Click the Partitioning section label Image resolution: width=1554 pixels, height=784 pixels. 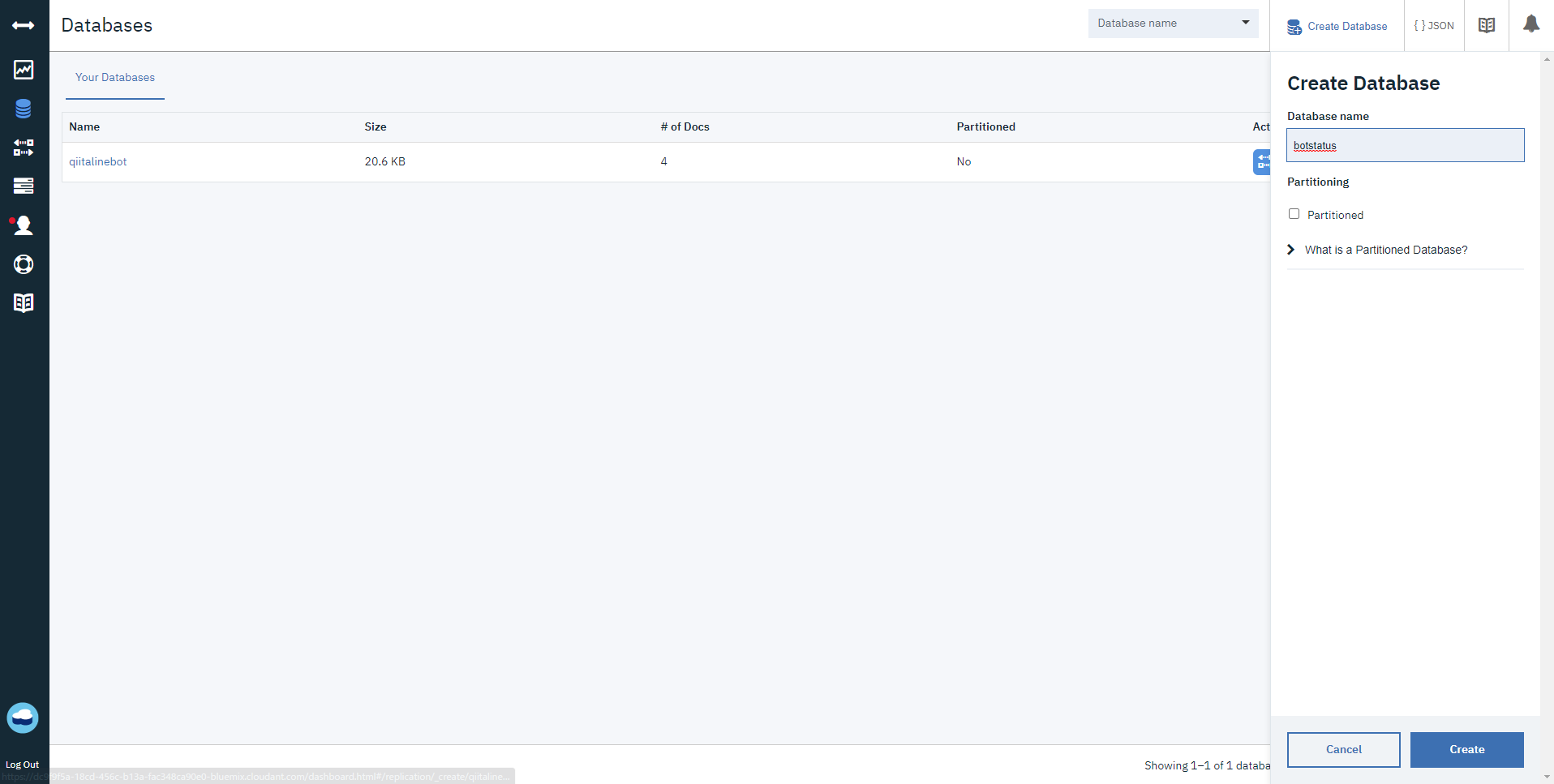(x=1318, y=182)
